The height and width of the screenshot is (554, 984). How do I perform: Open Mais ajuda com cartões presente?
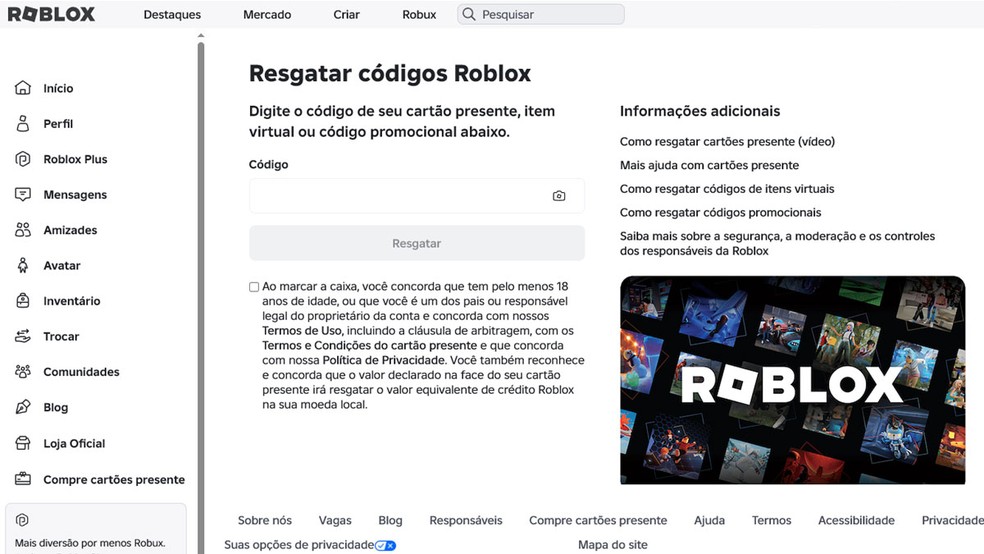(x=709, y=166)
